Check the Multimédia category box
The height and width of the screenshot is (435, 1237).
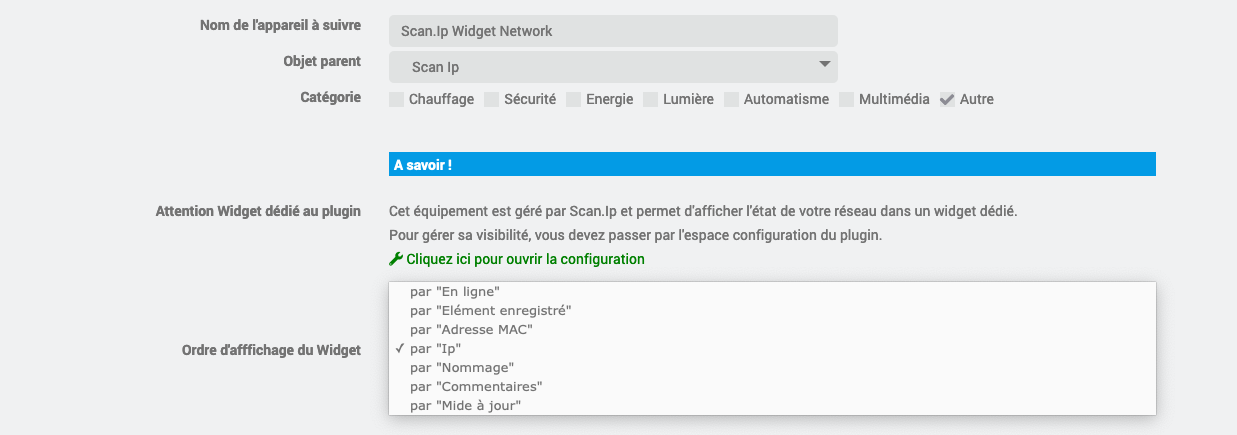847,99
